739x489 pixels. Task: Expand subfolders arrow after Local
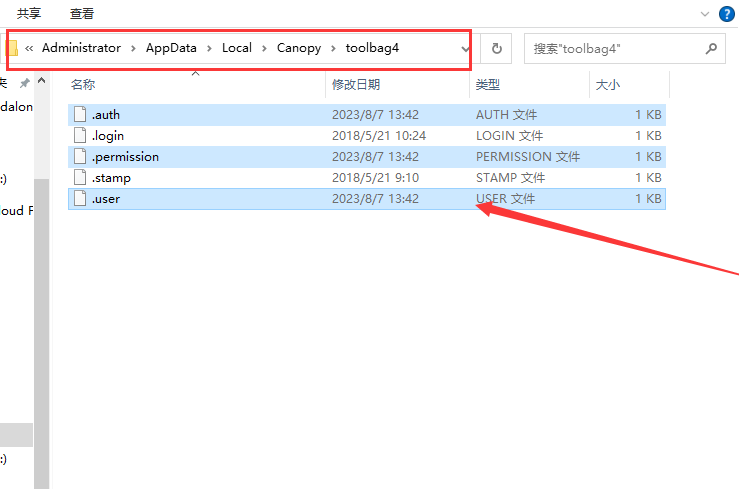[x=264, y=49]
